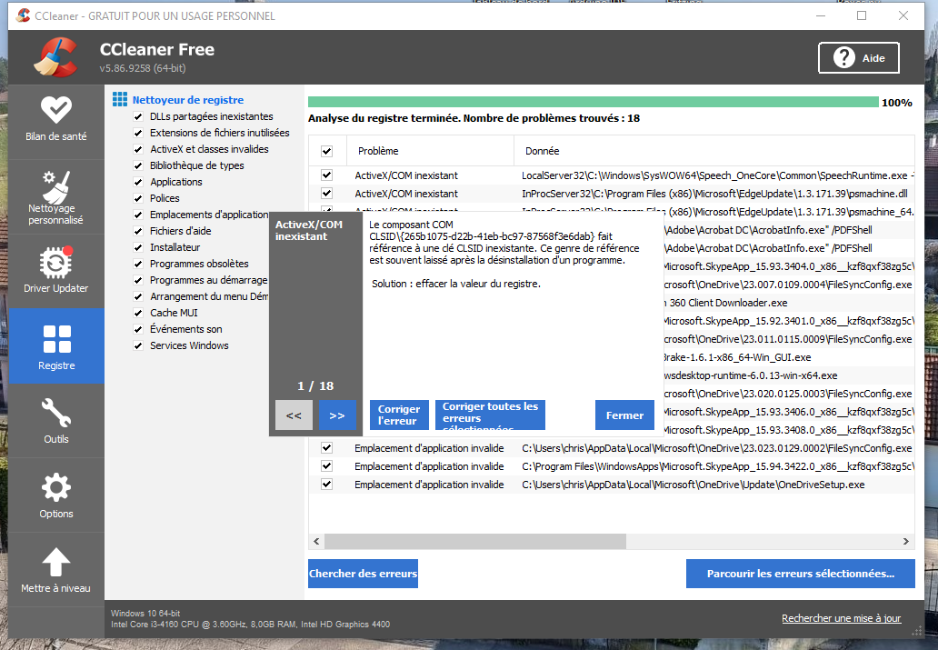Select Arrangement du menu Démarrer item
This screenshot has height=650, width=938.
coord(209,297)
